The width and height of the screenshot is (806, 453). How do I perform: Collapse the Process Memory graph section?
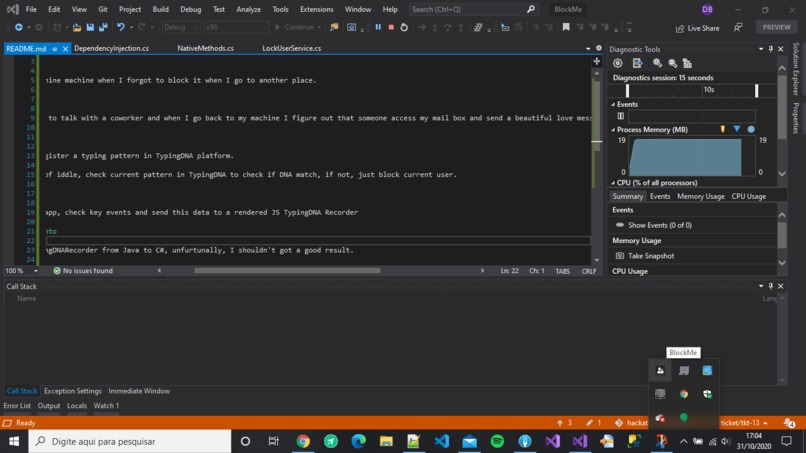point(613,130)
